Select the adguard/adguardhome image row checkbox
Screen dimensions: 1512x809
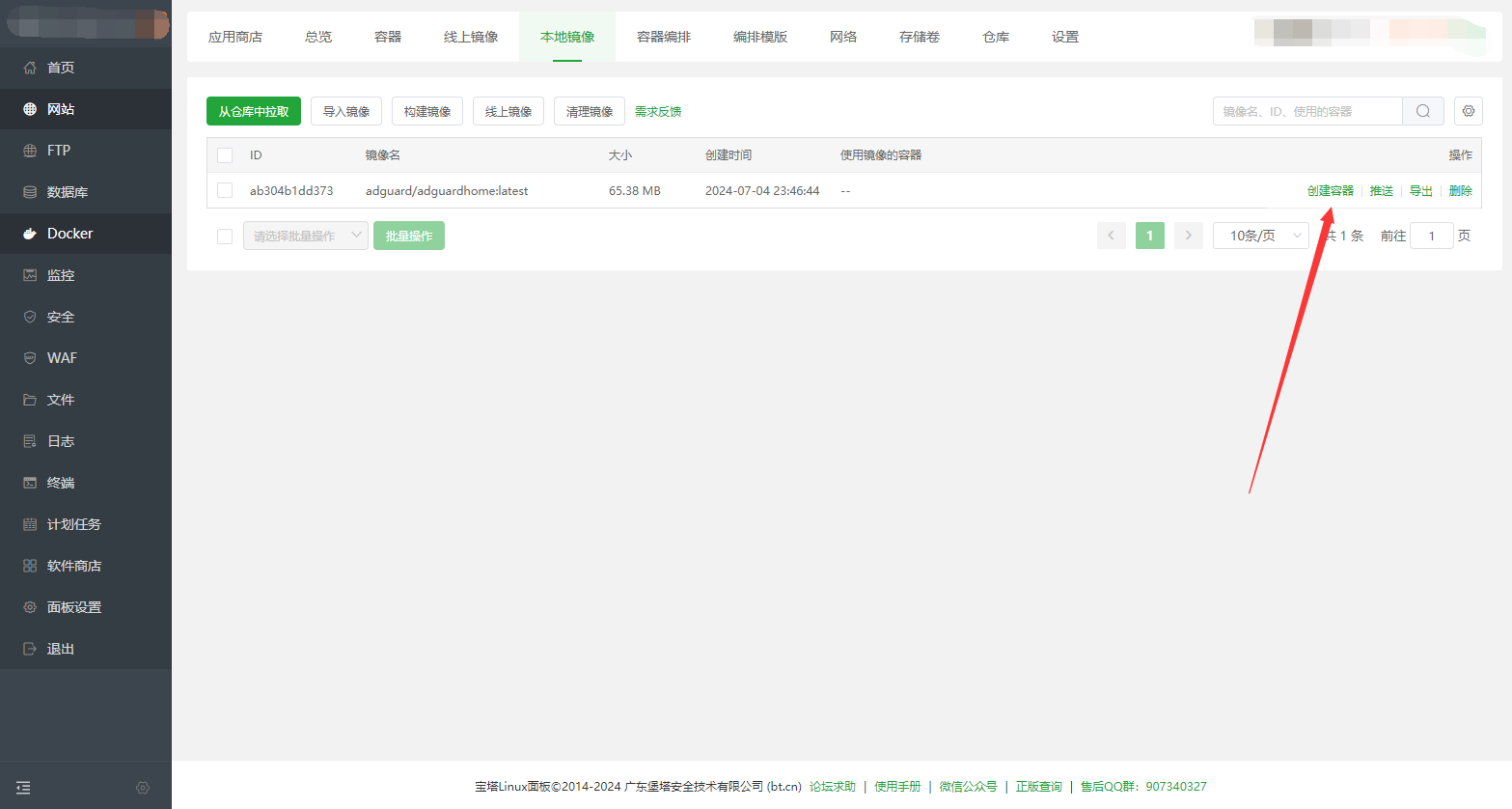point(225,190)
